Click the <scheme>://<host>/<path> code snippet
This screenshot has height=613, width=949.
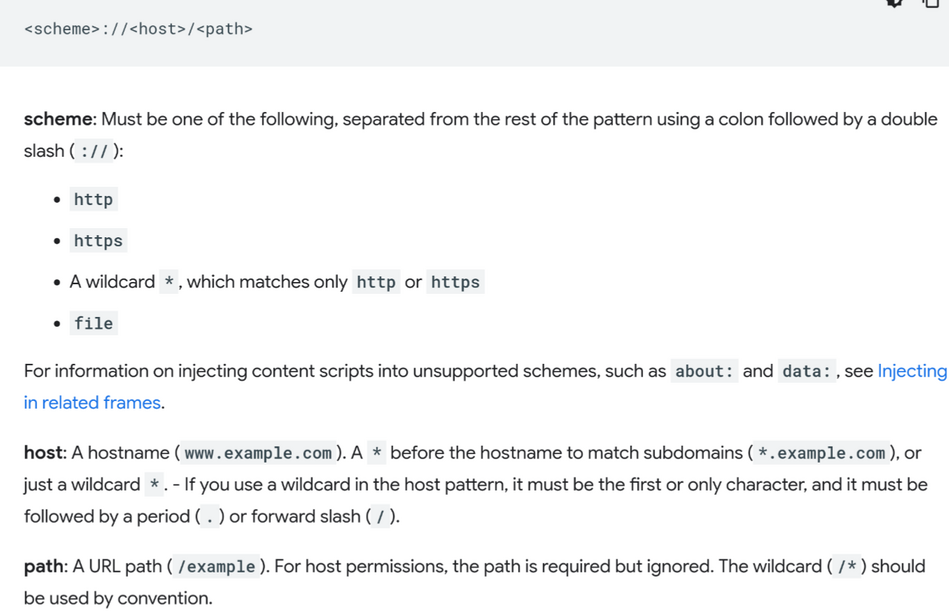[x=138, y=29]
